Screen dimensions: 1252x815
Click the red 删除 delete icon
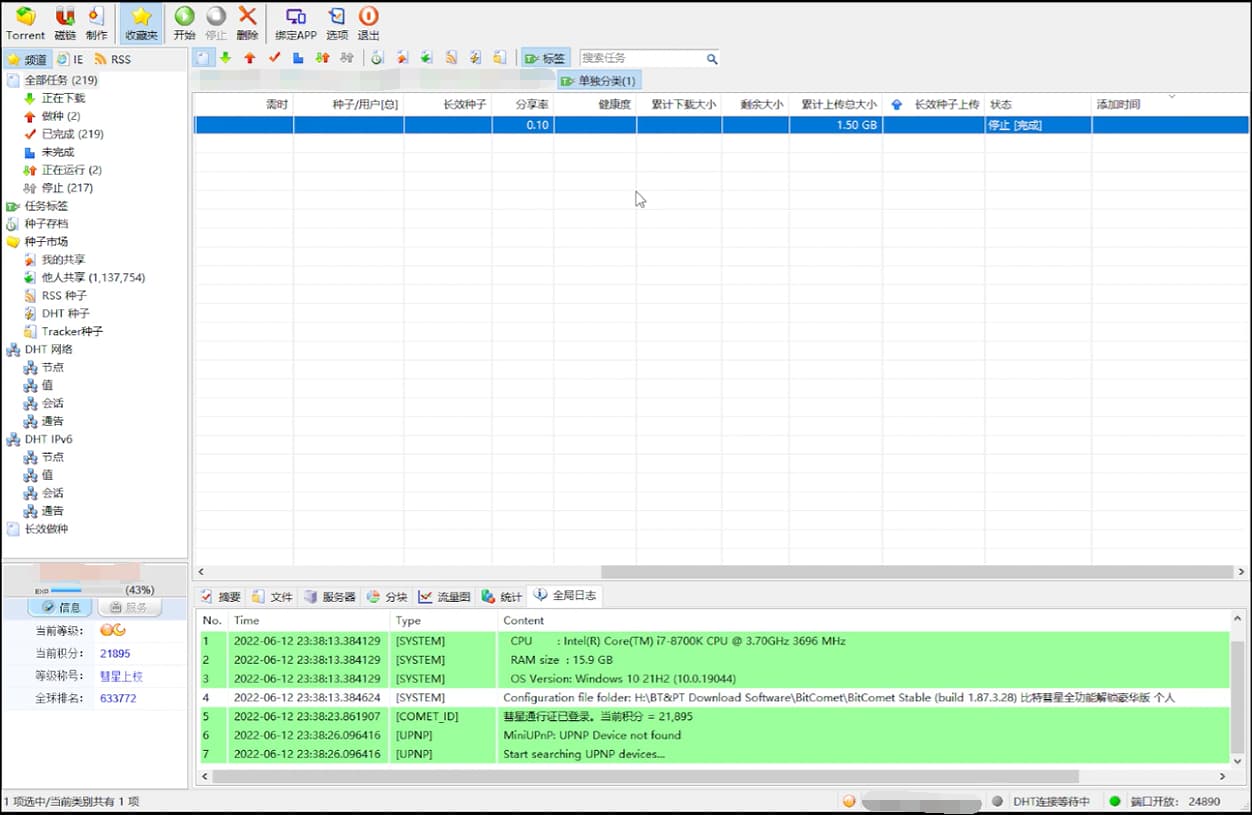pos(247,17)
